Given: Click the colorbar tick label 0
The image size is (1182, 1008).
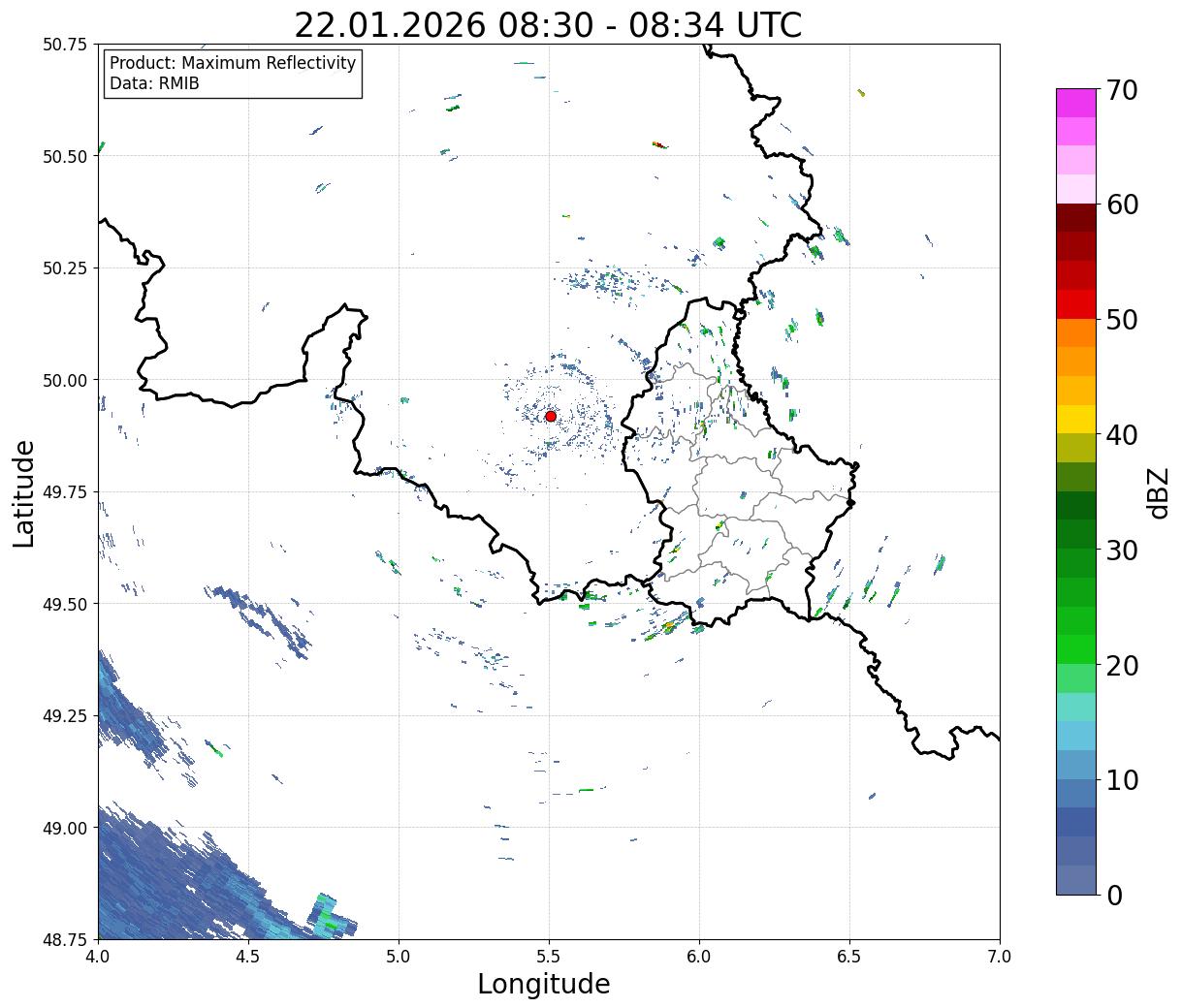Looking at the screenshot, I should point(1114,896).
